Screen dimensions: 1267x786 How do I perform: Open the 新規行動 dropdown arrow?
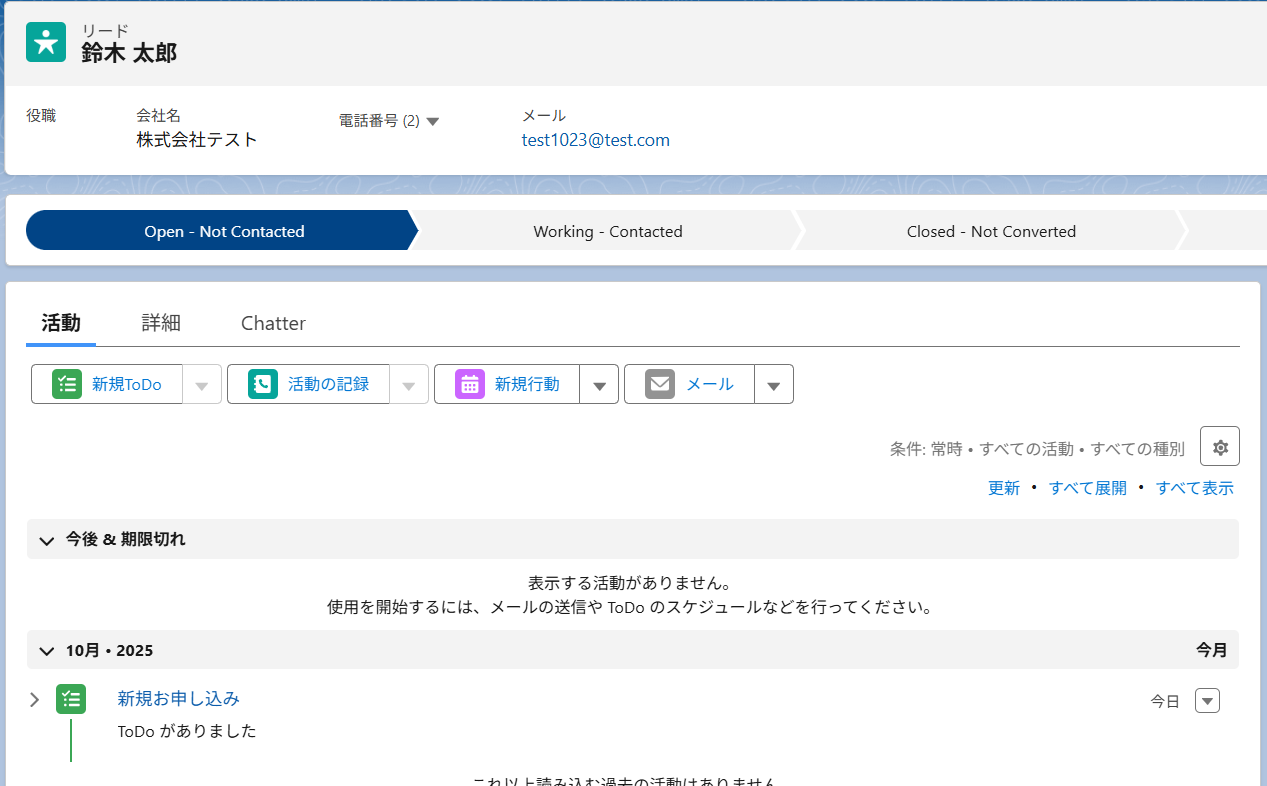600,383
